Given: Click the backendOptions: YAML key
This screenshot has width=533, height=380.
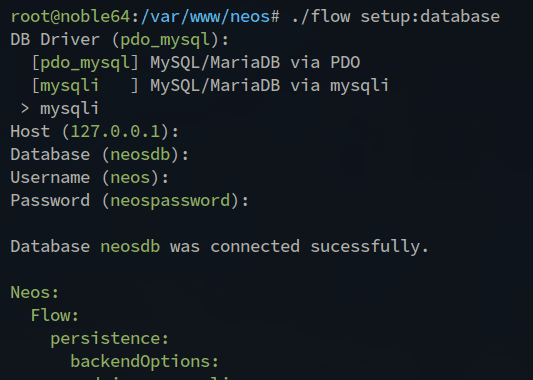Looking at the screenshot, I should pyautogui.click(x=144, y=361).
